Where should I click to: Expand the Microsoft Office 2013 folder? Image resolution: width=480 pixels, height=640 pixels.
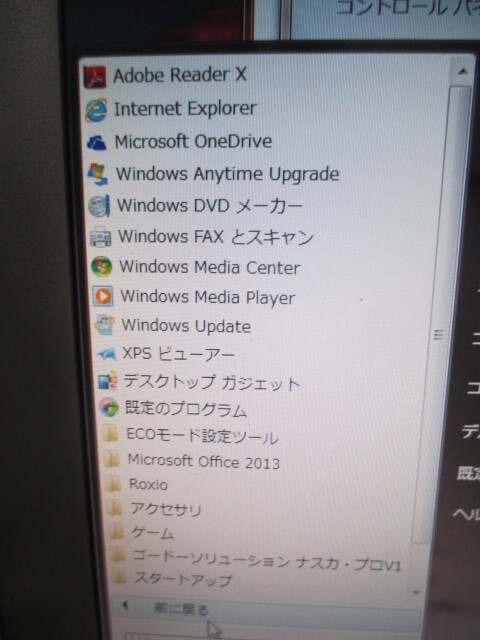point(204,461)
